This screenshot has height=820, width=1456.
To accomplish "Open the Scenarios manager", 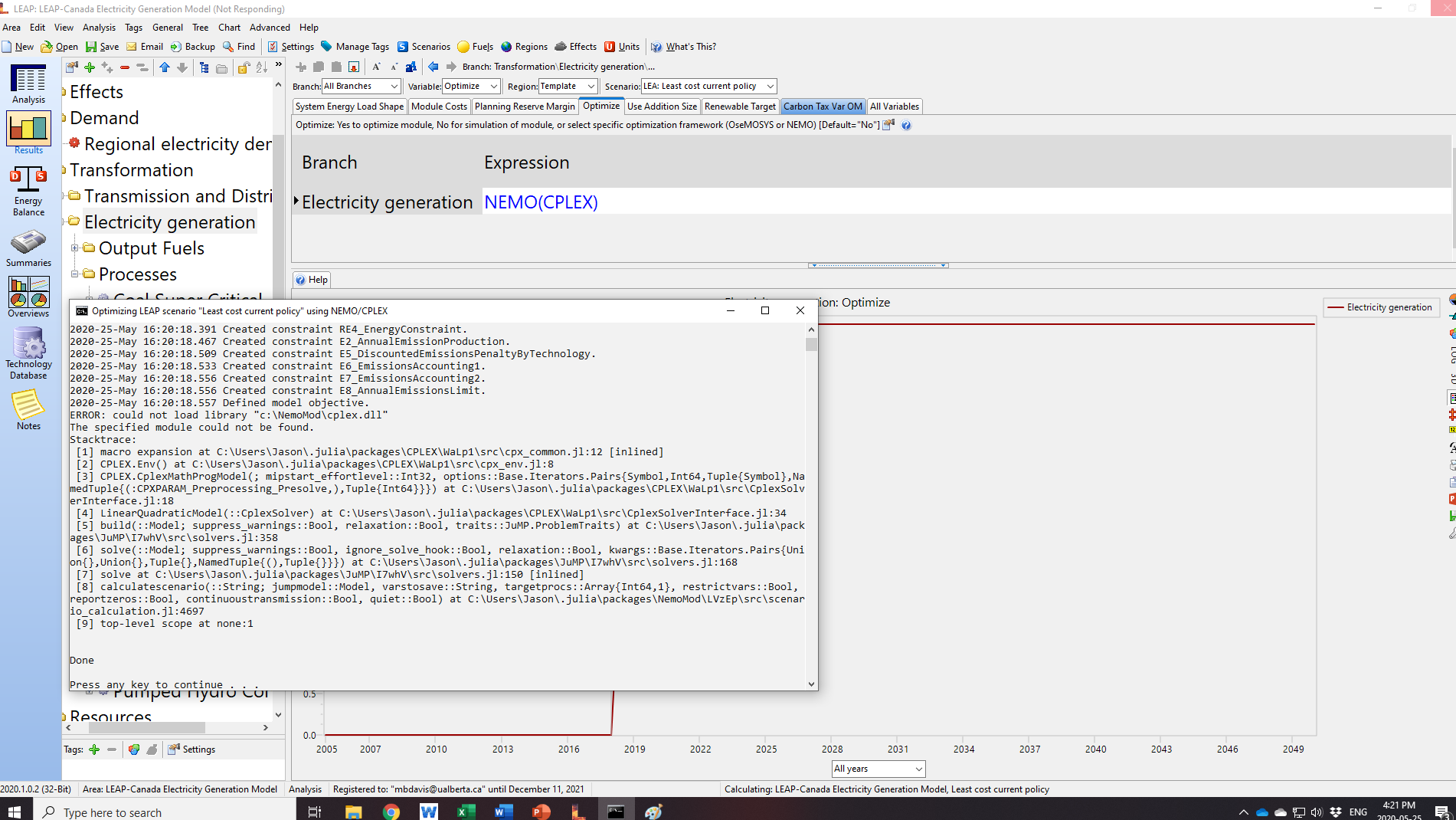I will pyautogui.click(x=424, y=47).
